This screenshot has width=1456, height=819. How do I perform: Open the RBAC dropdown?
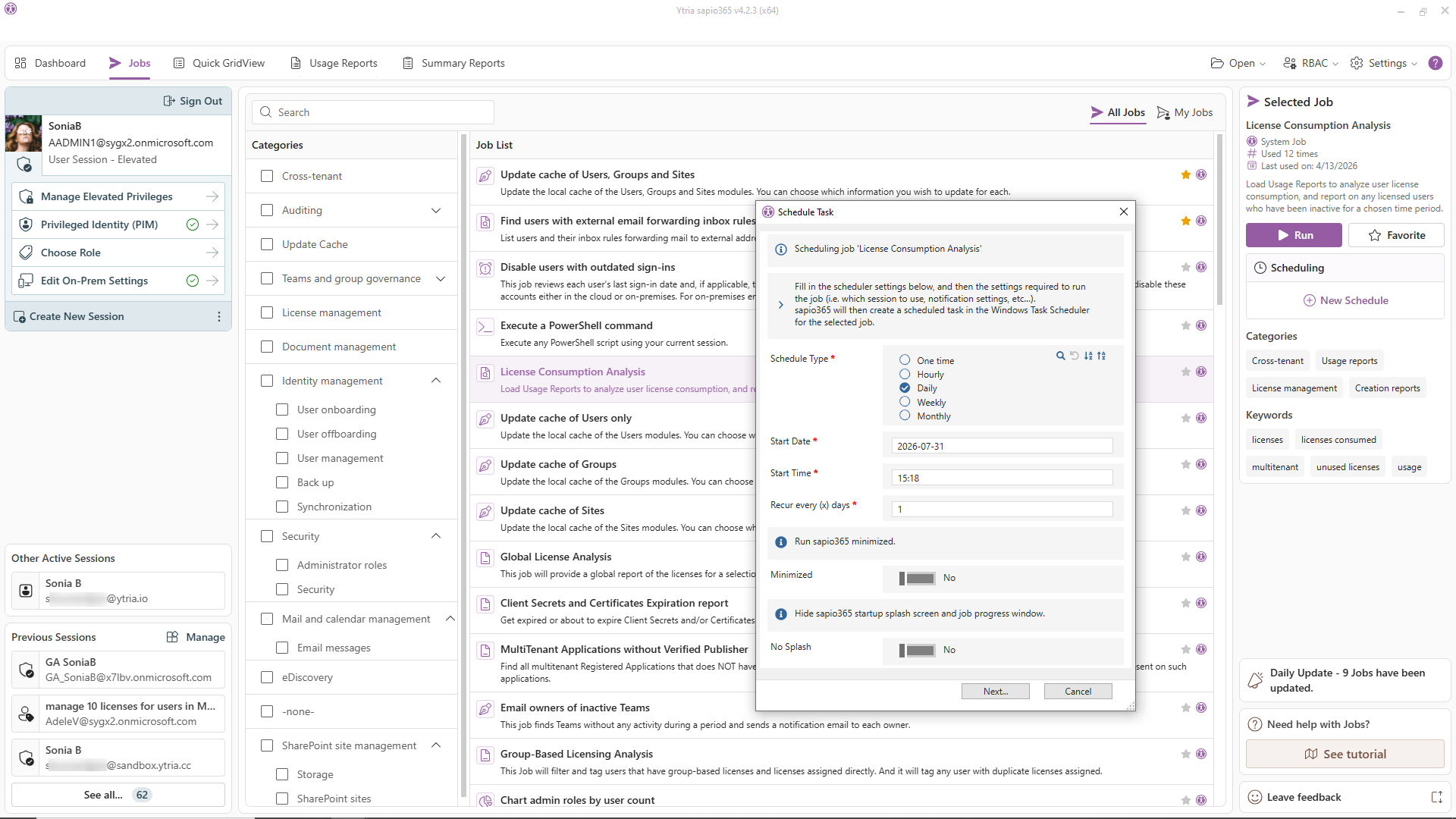[1310, 63]
